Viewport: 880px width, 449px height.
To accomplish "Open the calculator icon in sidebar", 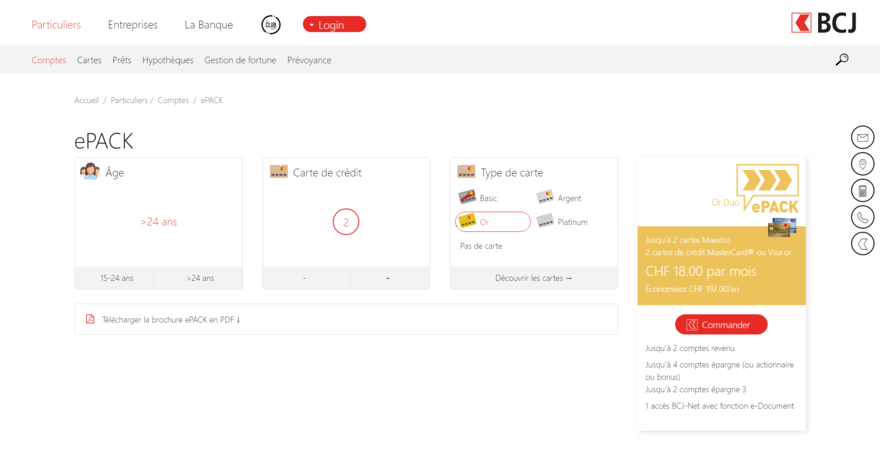I will coord(863,191).
